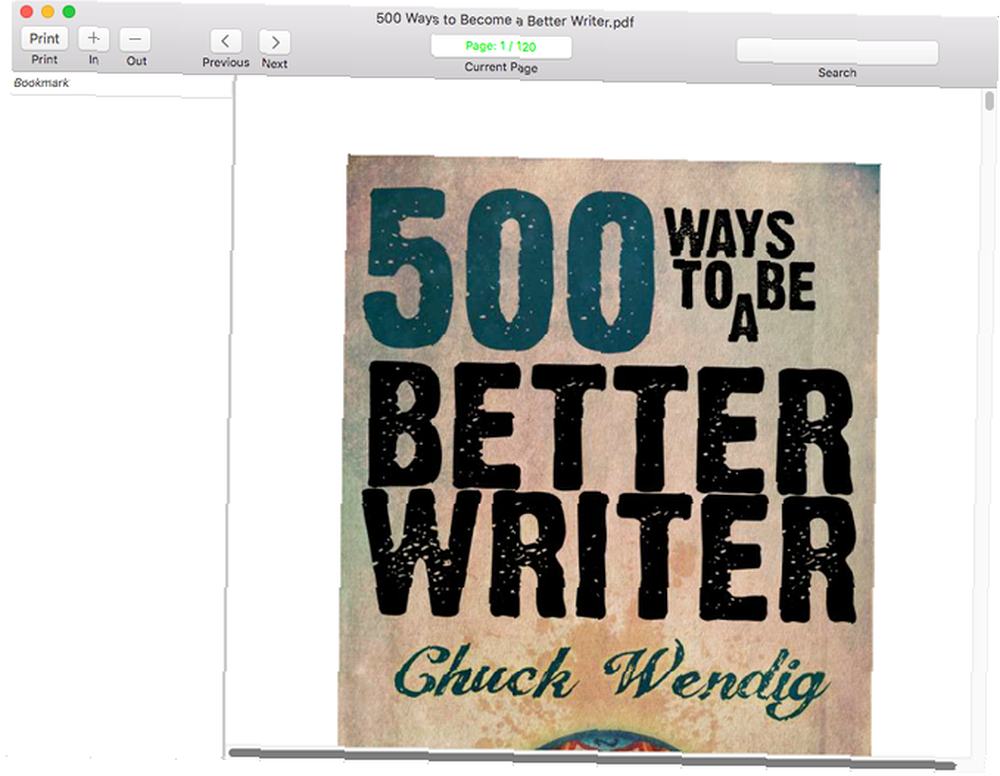The width and height of the screenshot is (1000, 776).
Task: Click the horizontal scrollbar at the bottom
Action: pyautogui.click(x=592, y=759)
